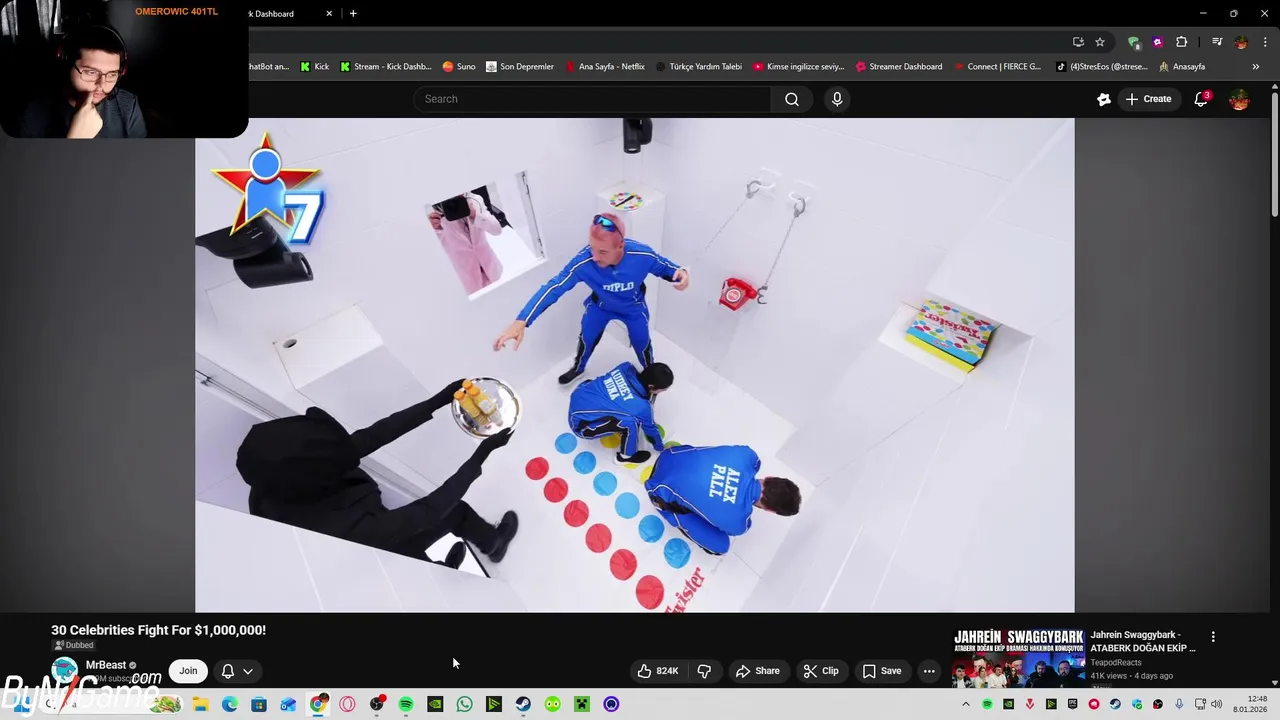Open Stream - Kick Dashboard bookmark
This screenshot has width=1280, height=720.
[385, 67]
